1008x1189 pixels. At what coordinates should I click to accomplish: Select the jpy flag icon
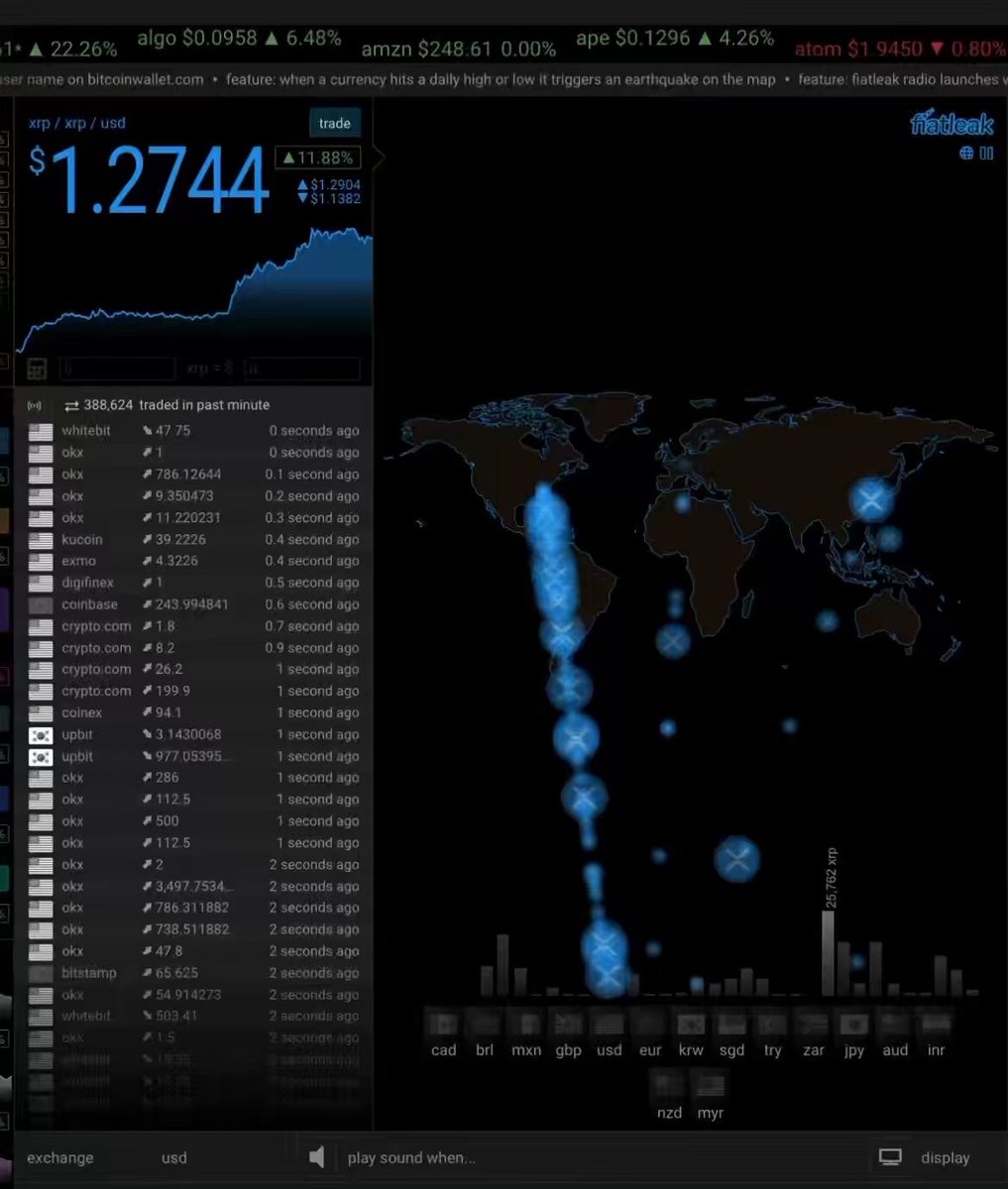coord(854,1024)
